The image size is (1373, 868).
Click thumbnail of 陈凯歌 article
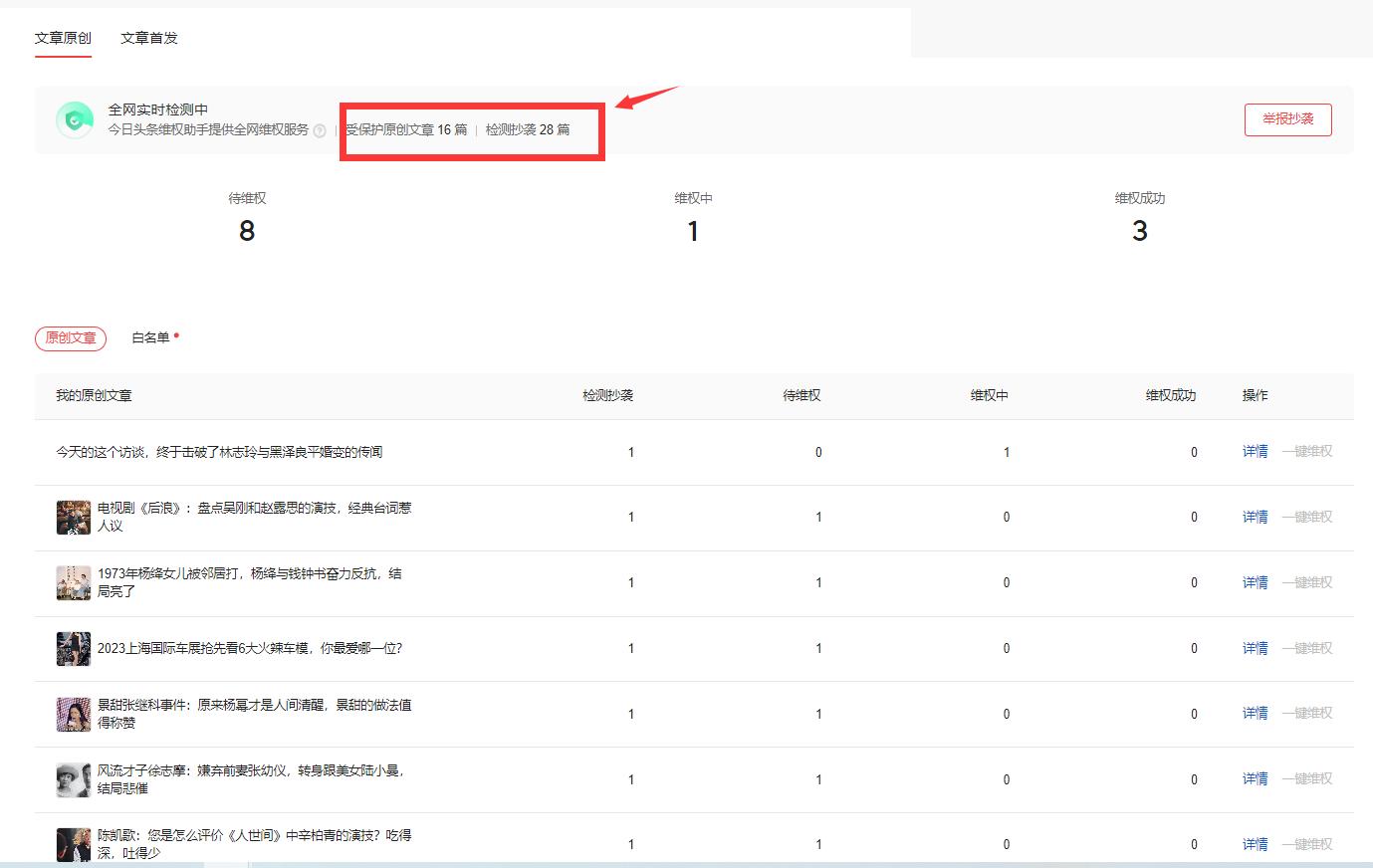click(74, 844)
